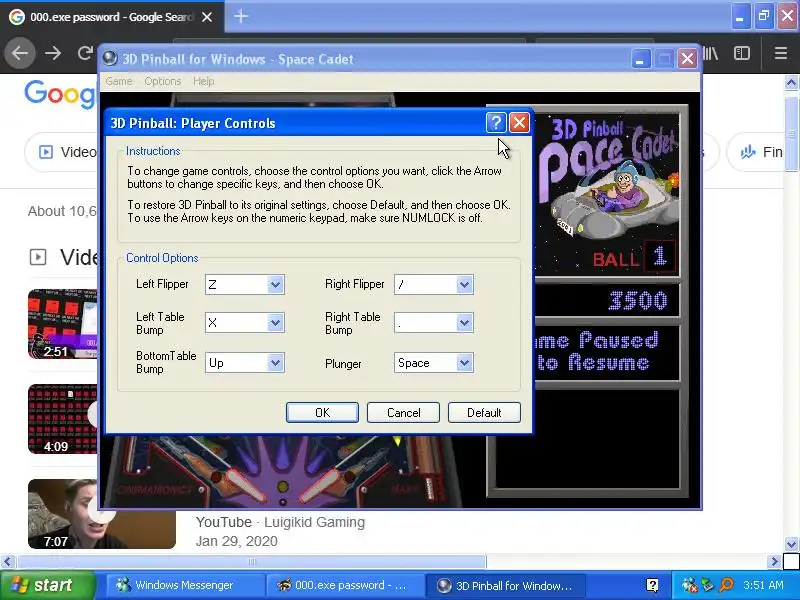
Task: Click the 3:51 AM system clock
Action: pos(763,585)
